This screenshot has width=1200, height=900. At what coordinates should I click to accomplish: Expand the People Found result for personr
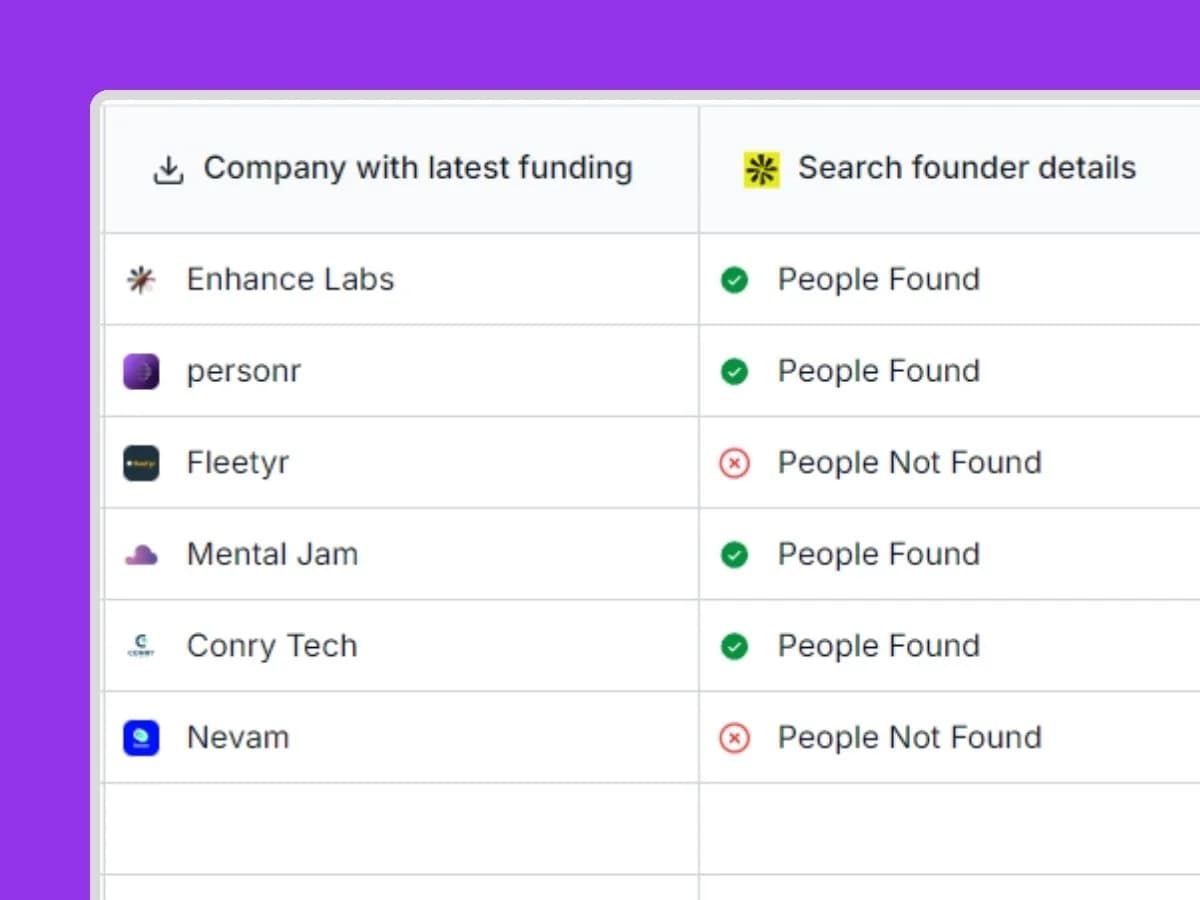pyautogui.click(x=878, y=371)
